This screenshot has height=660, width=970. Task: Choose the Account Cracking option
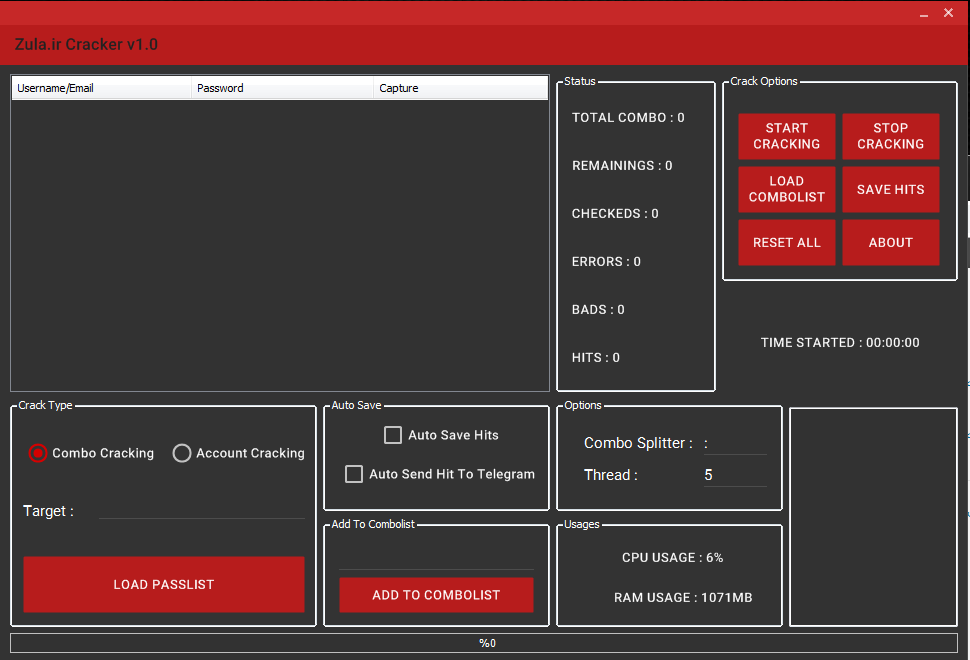pos(182,453)
